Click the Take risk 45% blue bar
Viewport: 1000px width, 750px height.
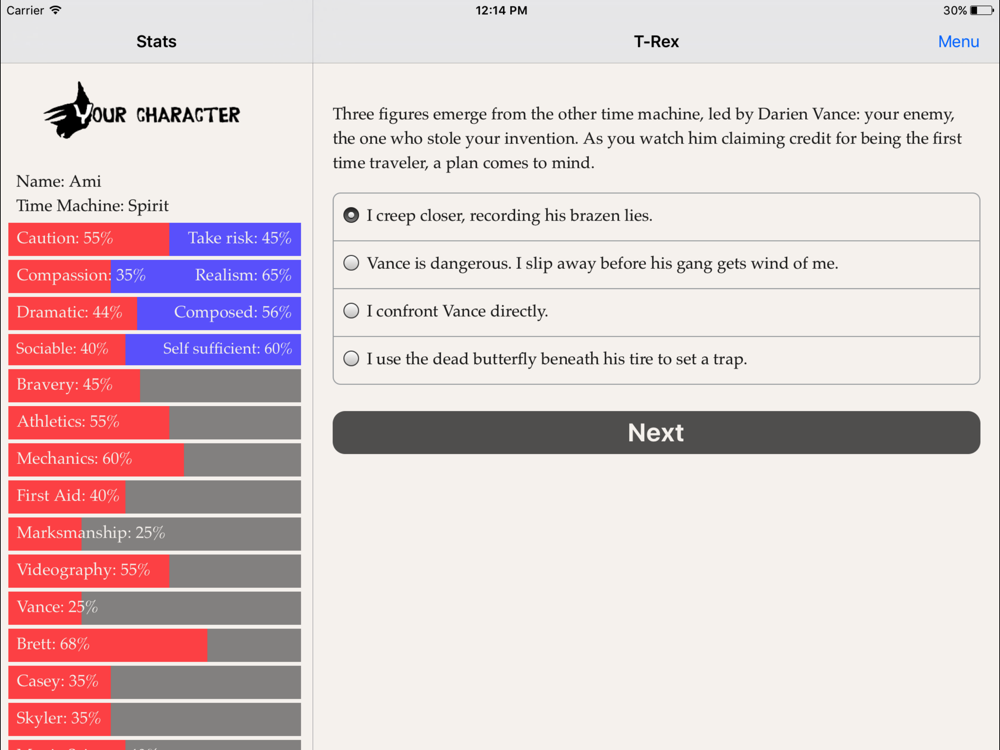[235, 239]
